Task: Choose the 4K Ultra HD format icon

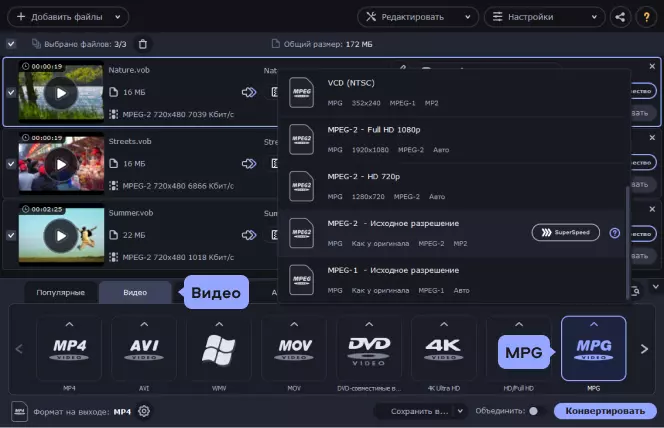Action: [444, 351]
